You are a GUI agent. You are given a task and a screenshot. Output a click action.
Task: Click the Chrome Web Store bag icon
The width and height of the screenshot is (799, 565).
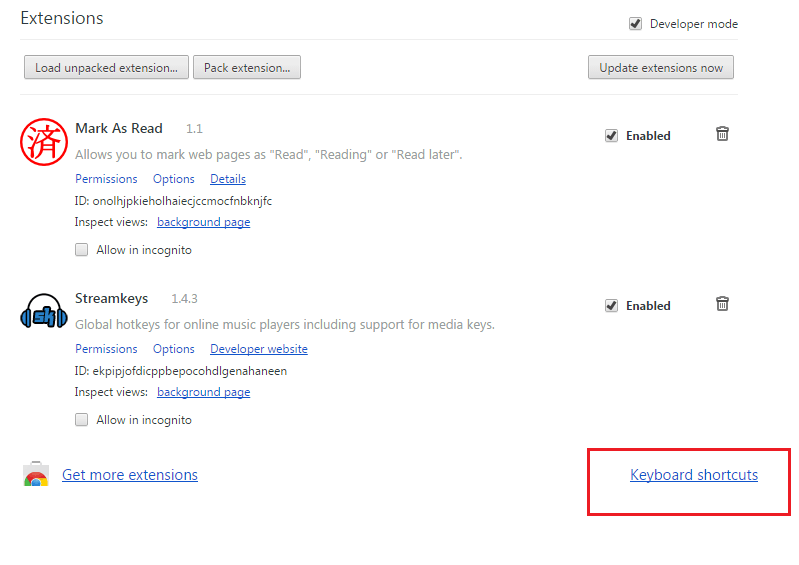click(36, 474)
